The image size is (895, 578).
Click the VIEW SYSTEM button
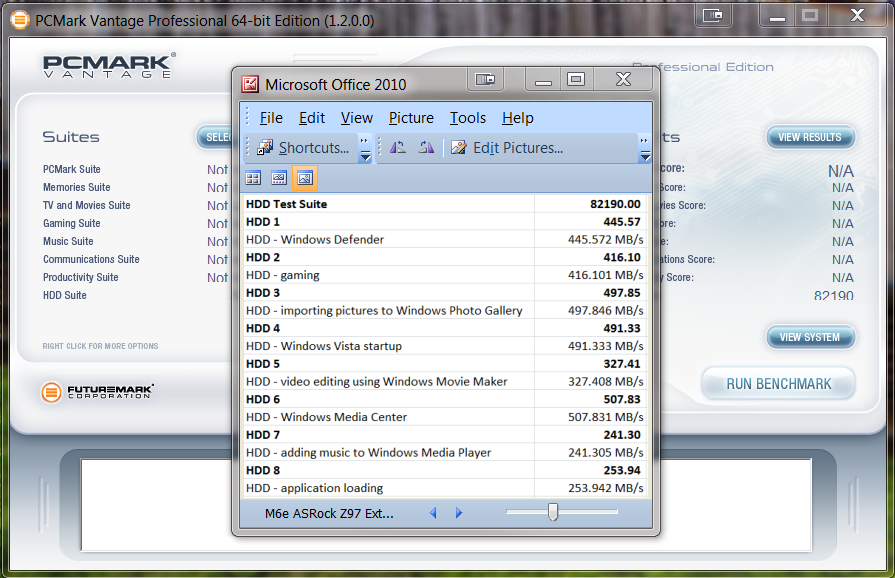point(810,337)
